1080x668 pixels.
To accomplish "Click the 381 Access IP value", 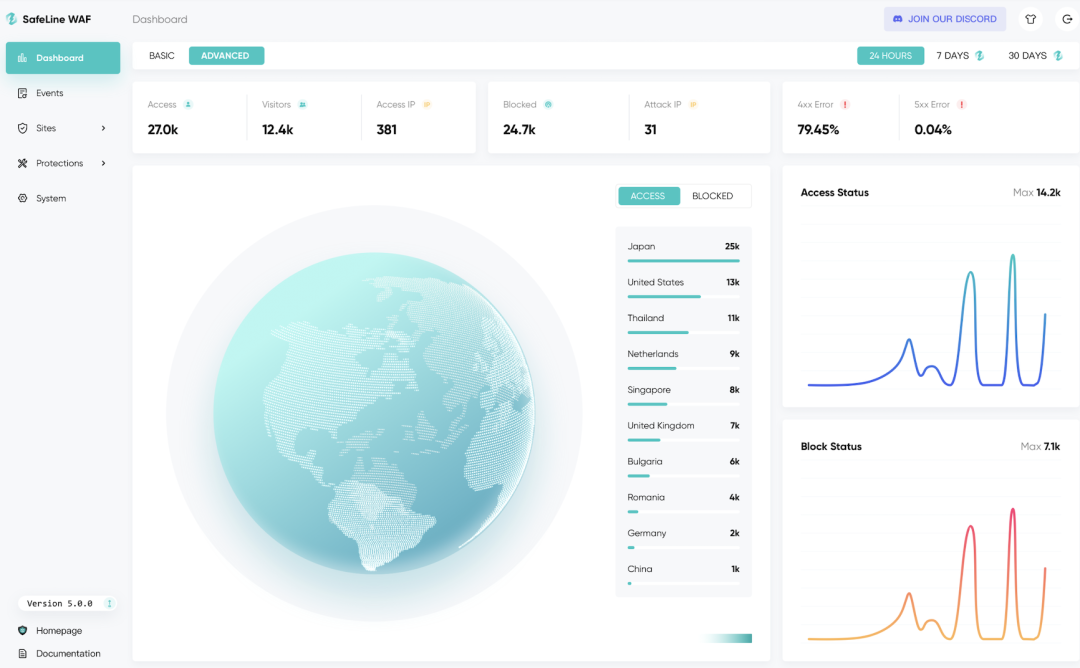I will (386, 129).
